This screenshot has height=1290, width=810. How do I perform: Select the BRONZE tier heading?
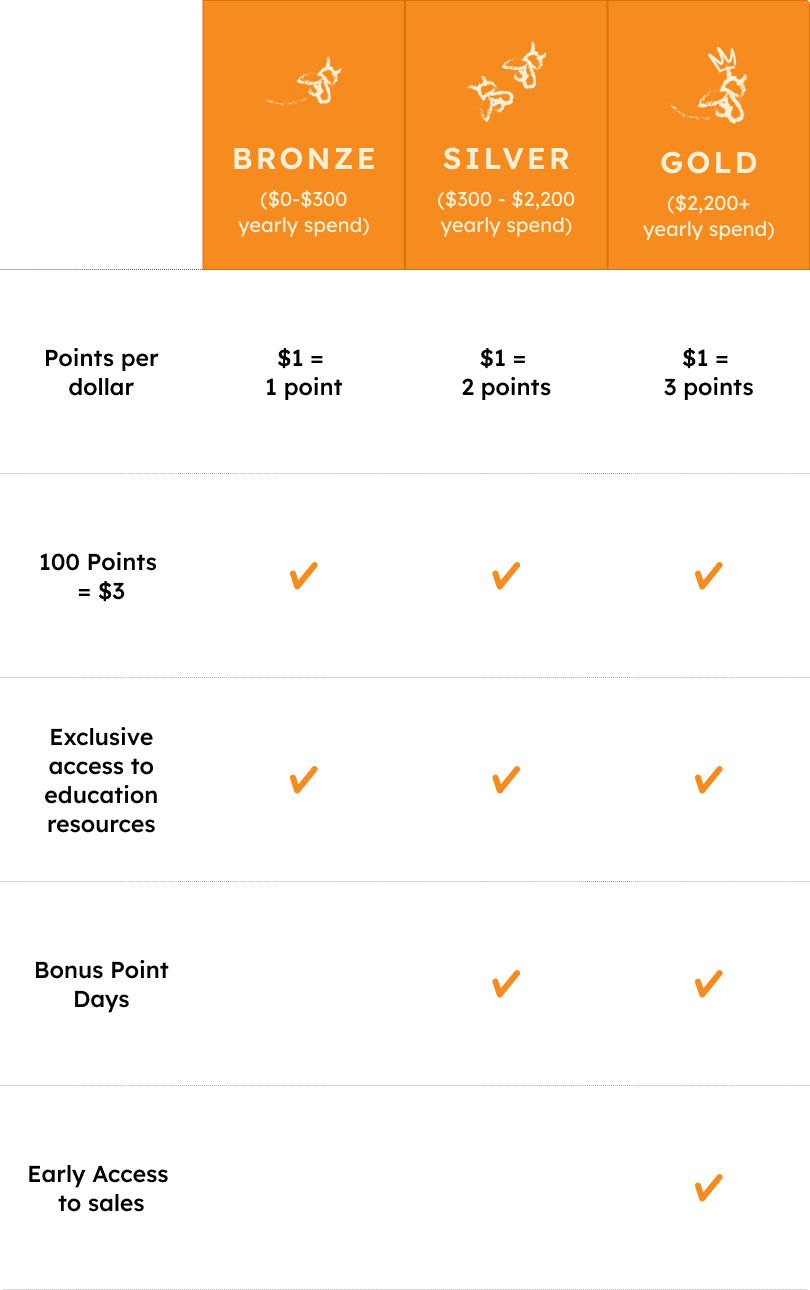pos(304,159)
